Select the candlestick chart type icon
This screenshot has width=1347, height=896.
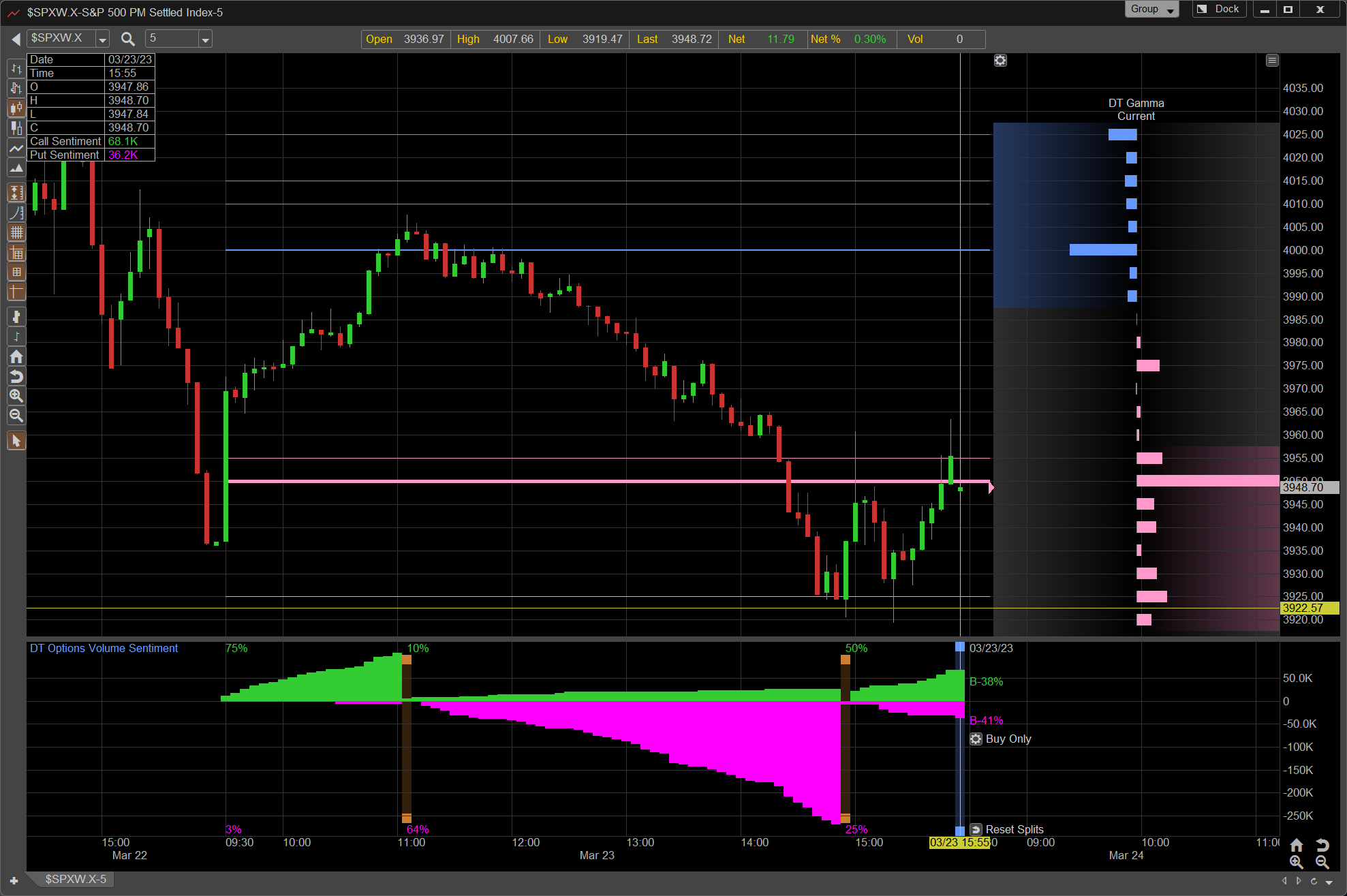(16, 108)
